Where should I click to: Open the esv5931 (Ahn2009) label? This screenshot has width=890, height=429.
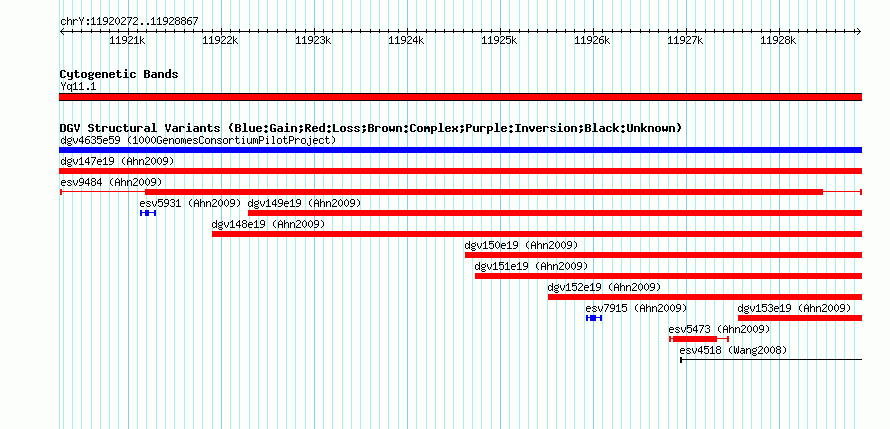191,203
